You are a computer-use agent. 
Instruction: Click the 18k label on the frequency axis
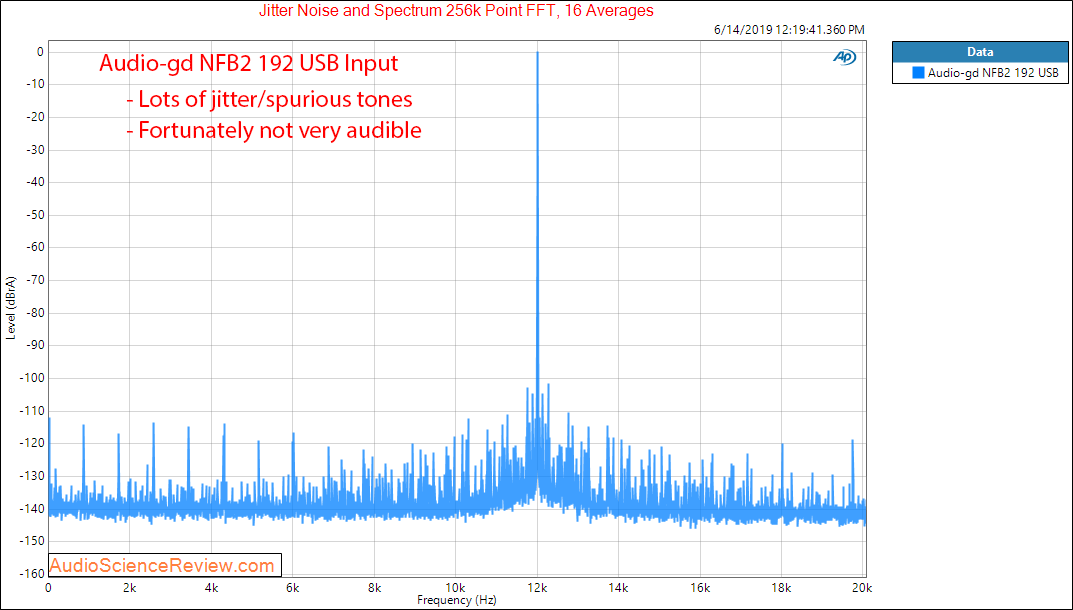[781, 587]
